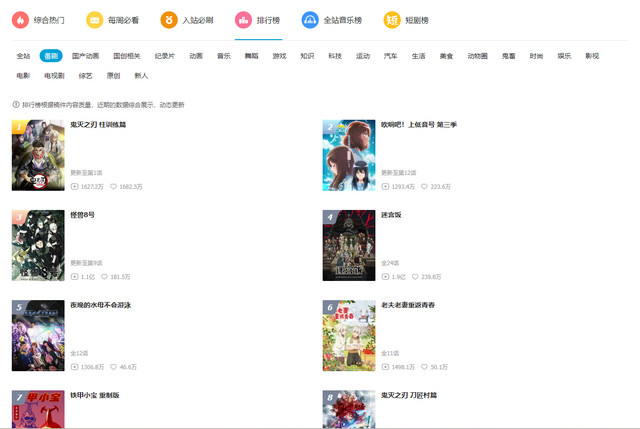Open the 鬼灭之刃 柱训练篇 poster thumbnail
This screenshot has height=429, width=640.
(38, 155)
